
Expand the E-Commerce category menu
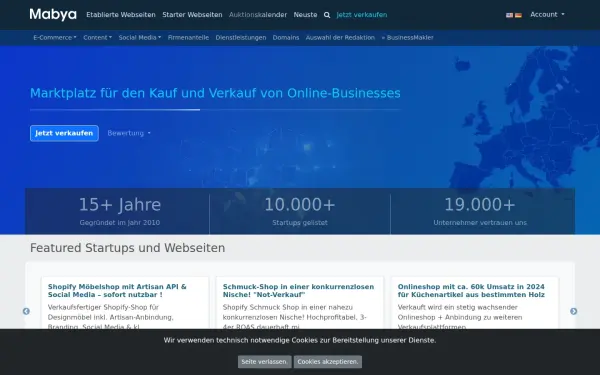[55, 38]
